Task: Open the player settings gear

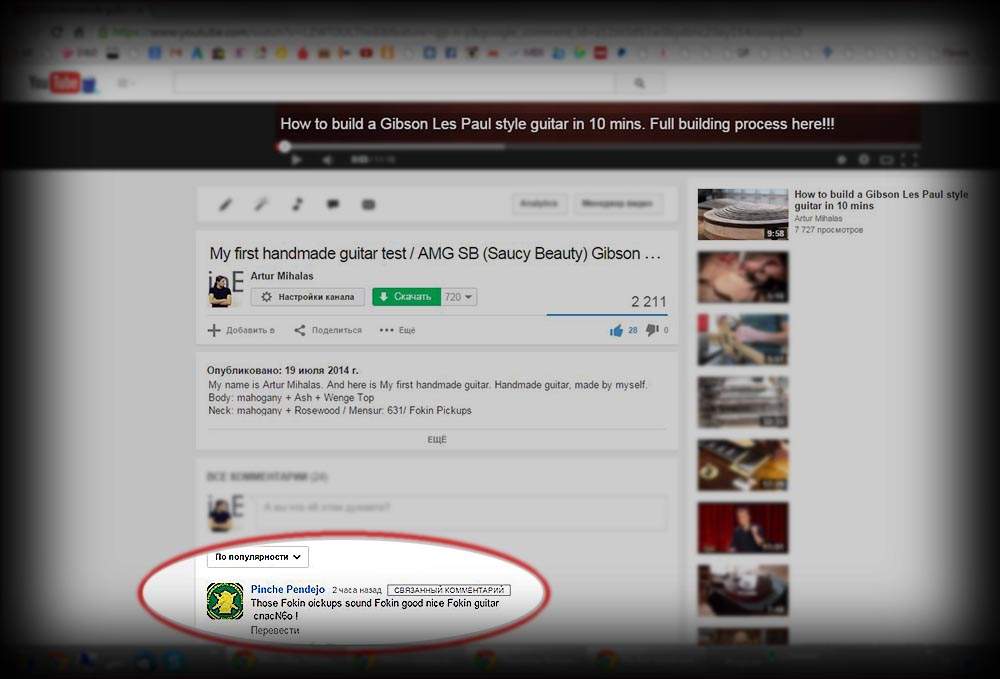Action: click(x=864, y=159)
